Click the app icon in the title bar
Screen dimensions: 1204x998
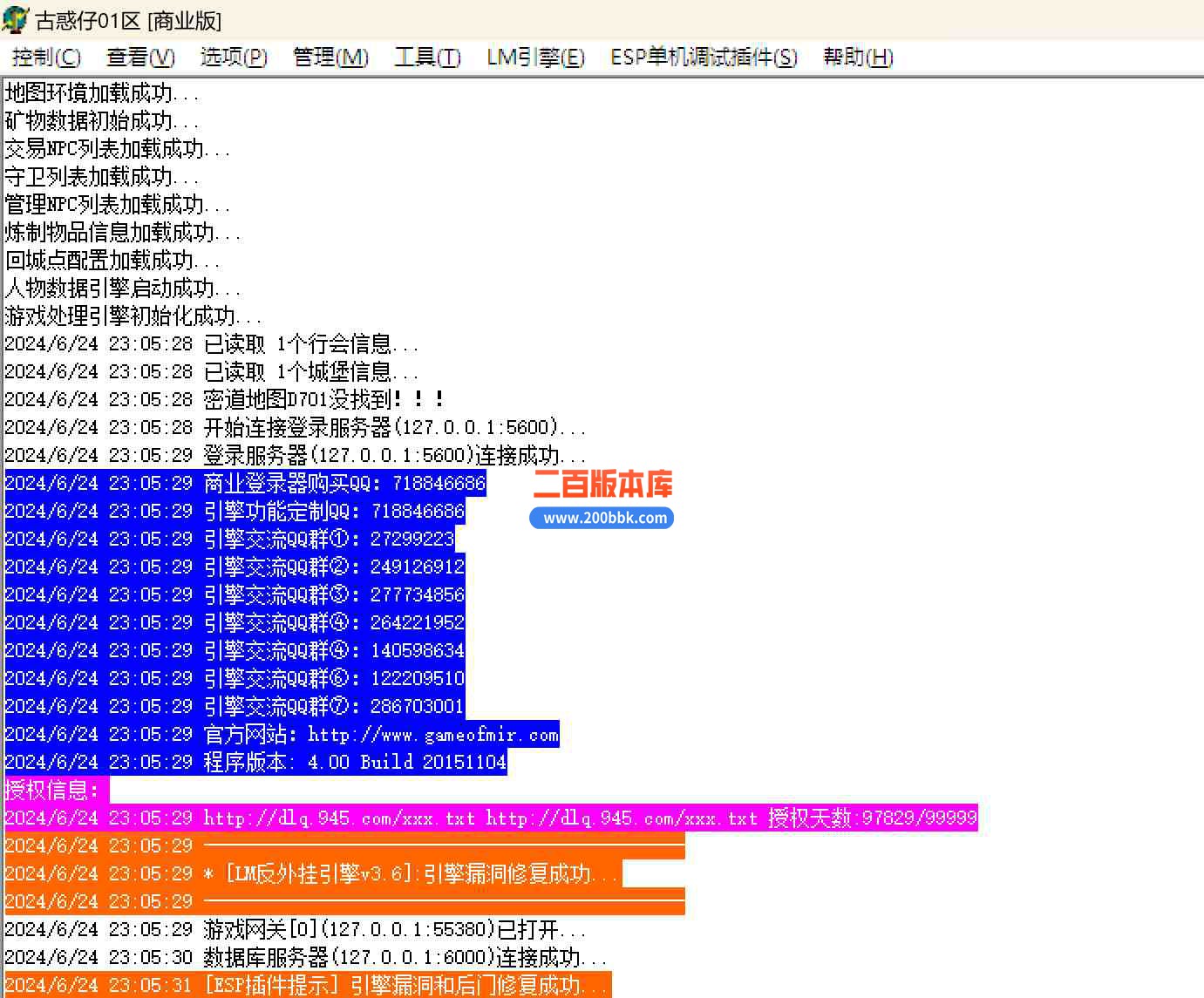(16, 19)
